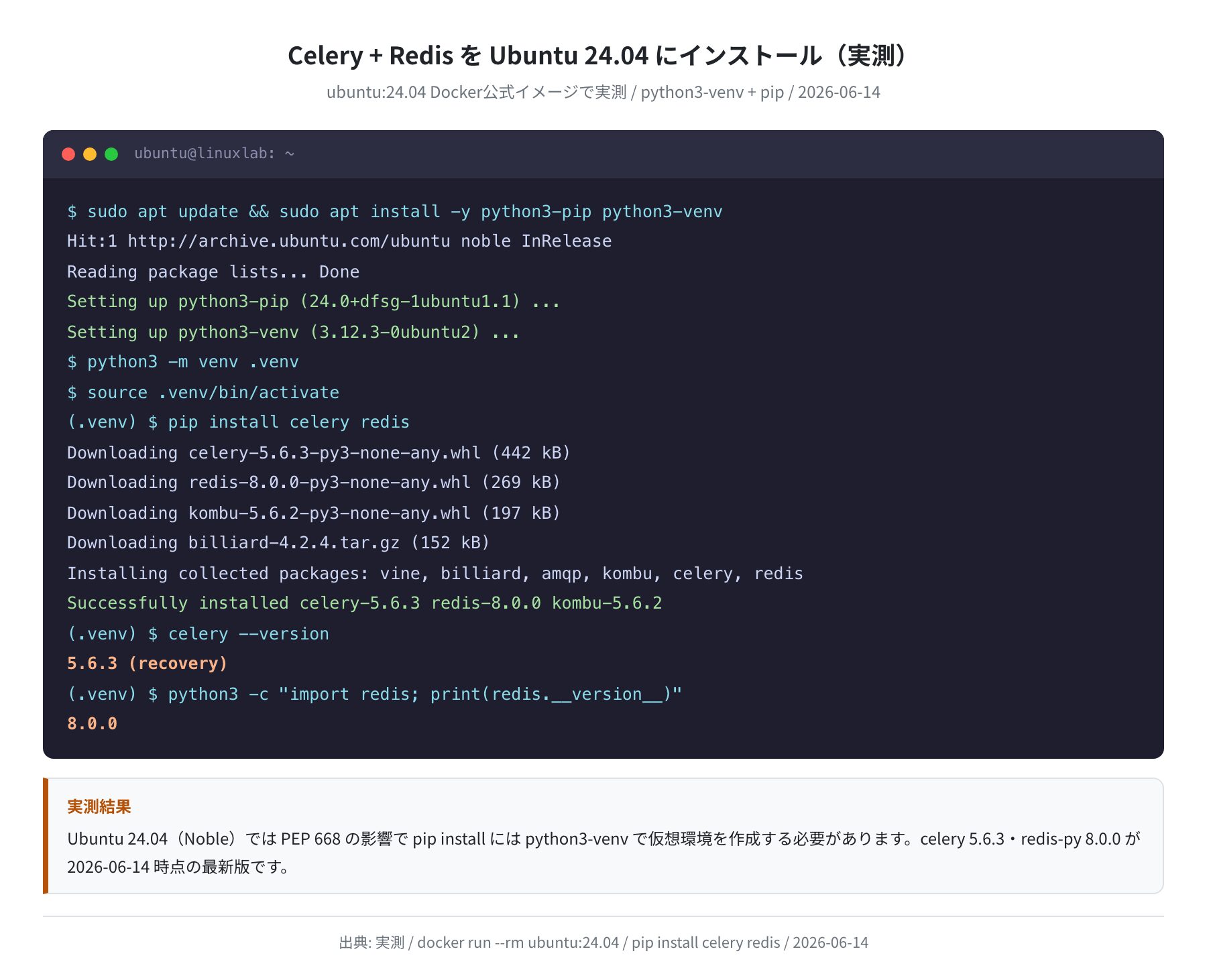Click the 5.6.3 (recovery) version output
This screenshot has height=980, width=1207.
[x=148, y=664]
